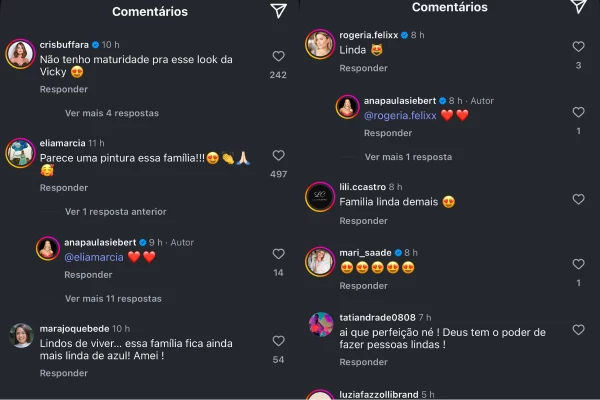Tap the share icon in left Comentários header
Image resolution: width=600 pixels, height=400 pixels.
(x=279, y=11)
